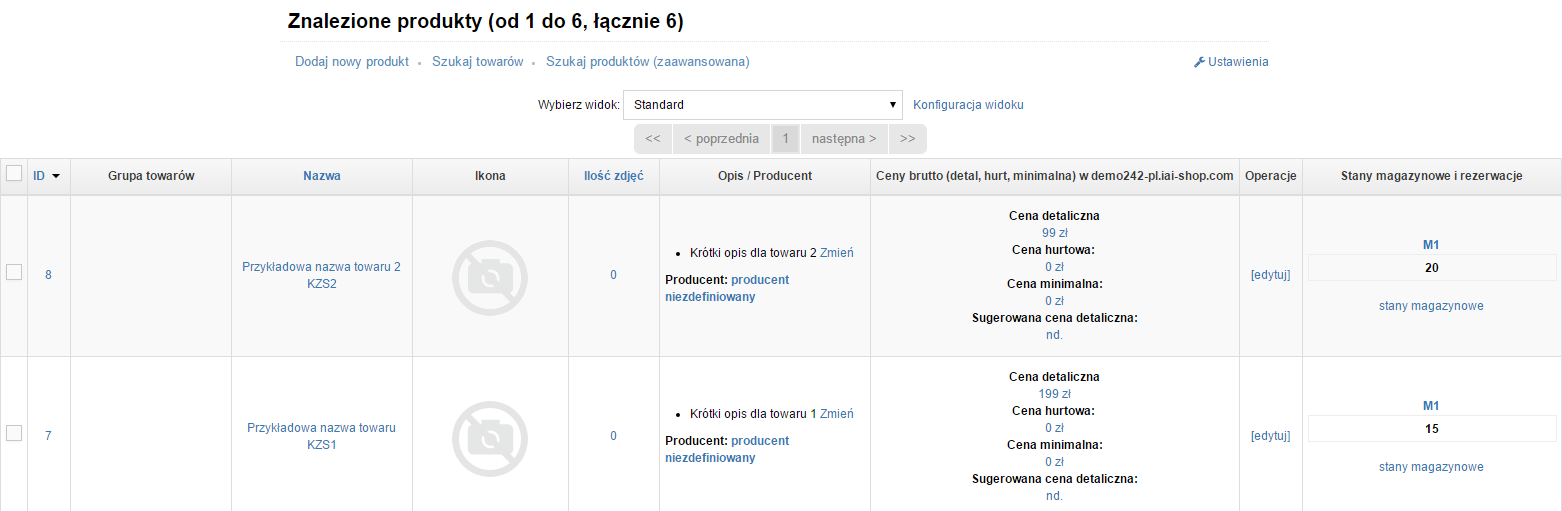Tick the select-all checkbox in table header
Viewport: 1562px width, 511px height.
coord(14,174)
